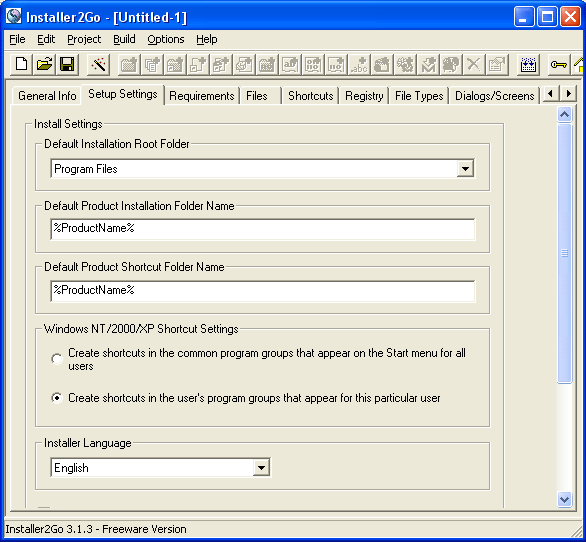Click the vertical scrollbar thumb
Viewport: 586px width, 542px height.
point(564,253)
